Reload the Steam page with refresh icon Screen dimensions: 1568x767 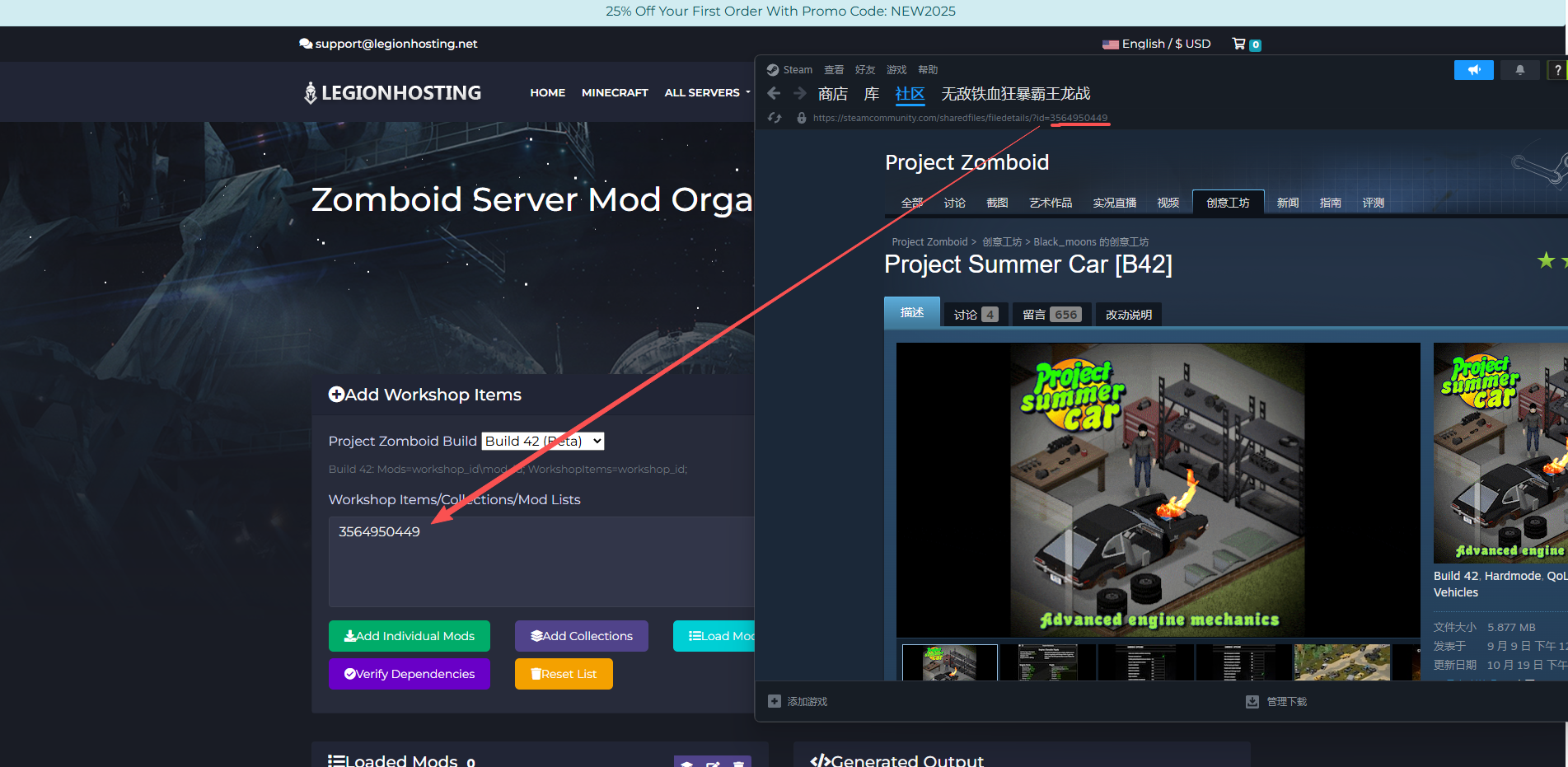(x=775, y=118)
